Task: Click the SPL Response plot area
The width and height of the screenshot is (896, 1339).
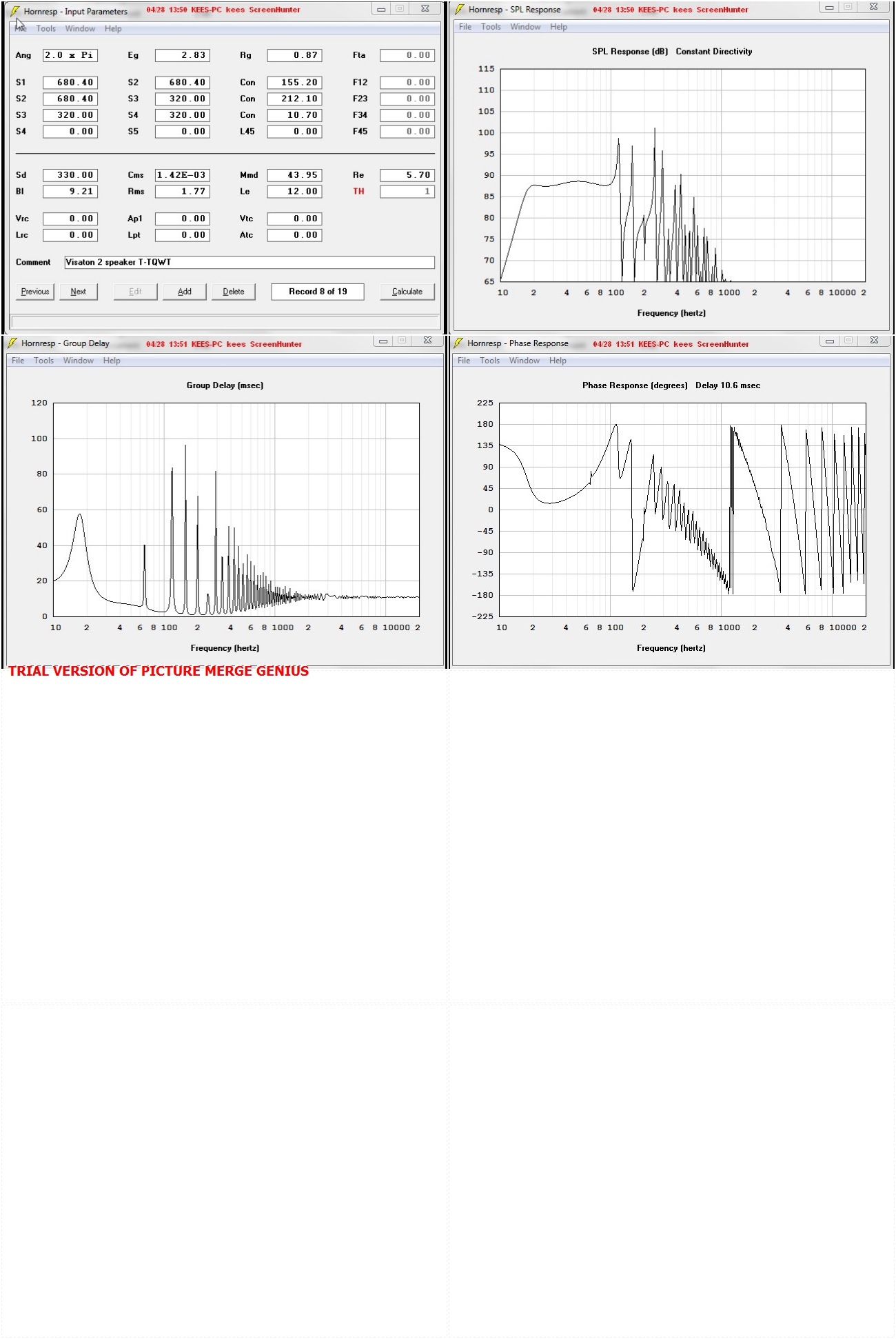Action: click(682, 175)
